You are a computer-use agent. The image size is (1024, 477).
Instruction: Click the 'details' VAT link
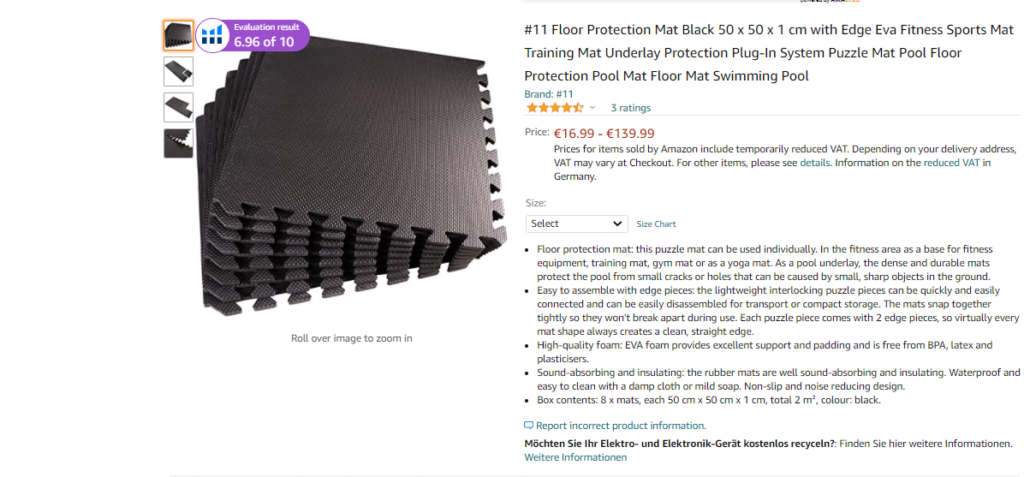pyautogui.click(x=814, y=162)
